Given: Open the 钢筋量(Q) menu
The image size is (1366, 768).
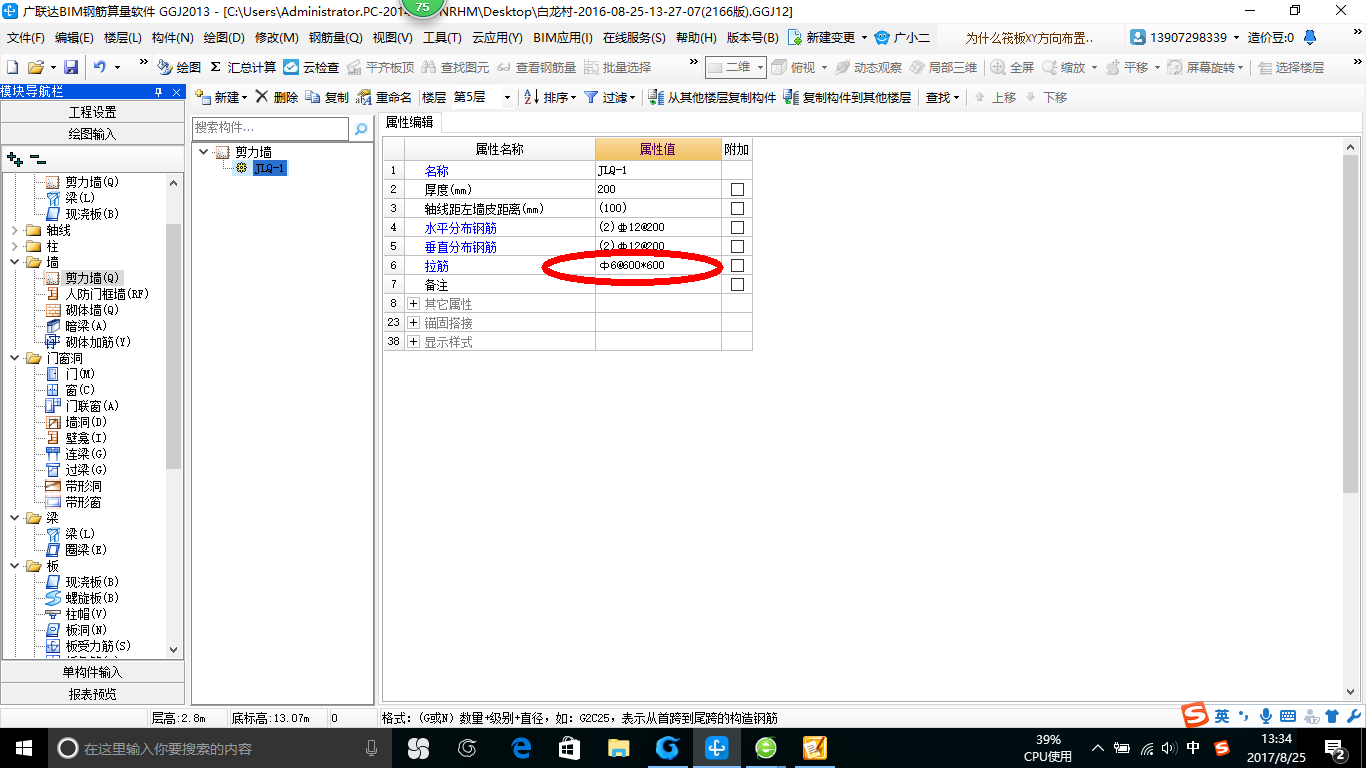Looking at the screenshot, I should point(335,37).
